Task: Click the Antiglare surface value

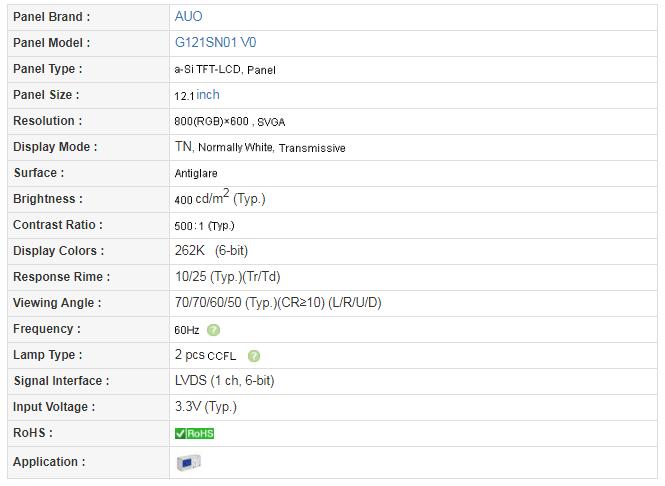Action: 196,173
